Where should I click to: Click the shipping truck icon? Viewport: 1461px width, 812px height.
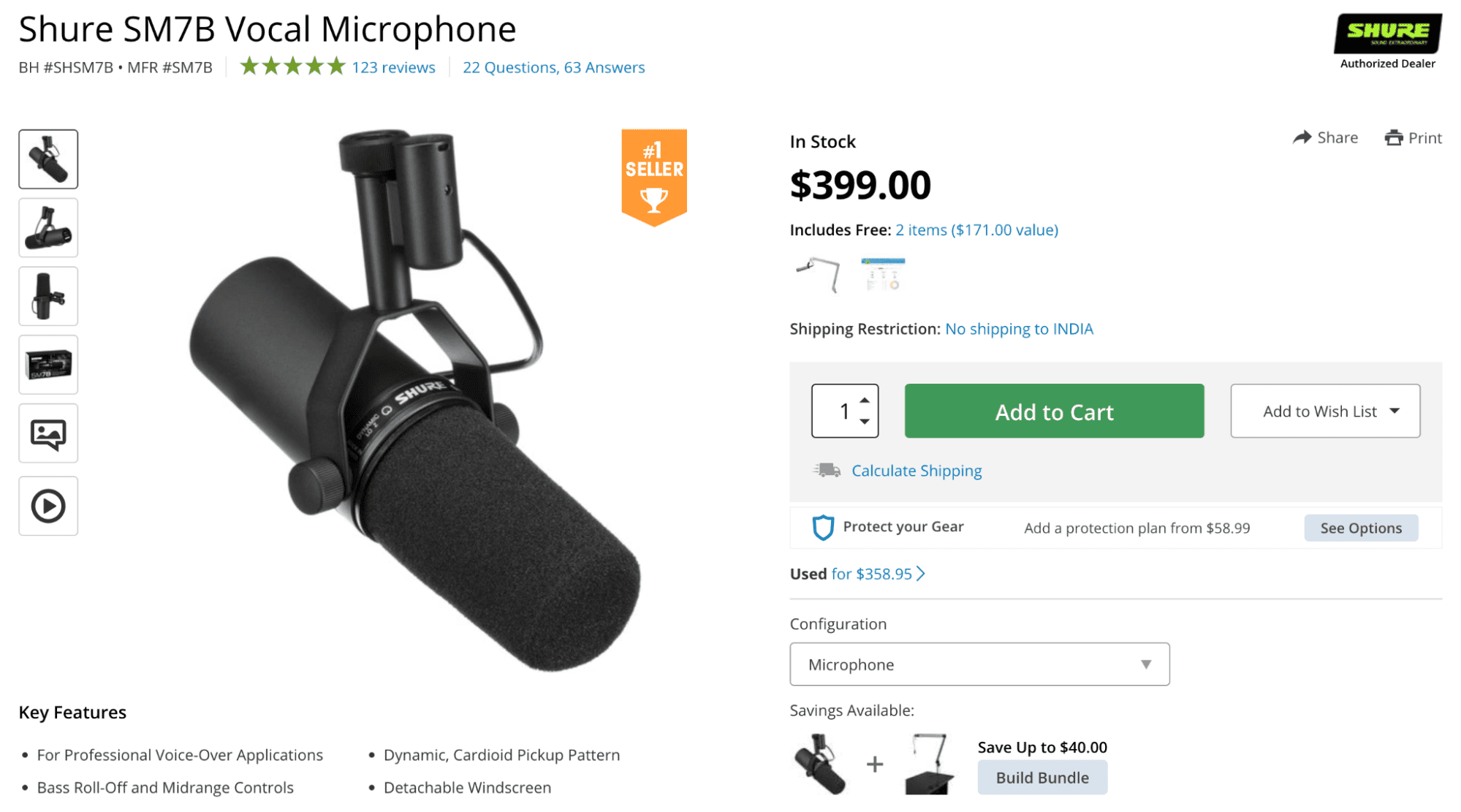827,470
